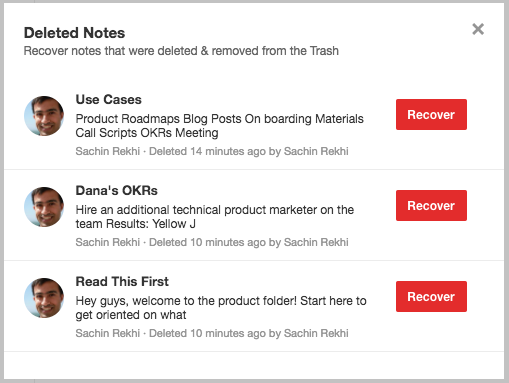Click the Deleted 10 minutes ago text under Dana's OKRs

pos(207,242)
